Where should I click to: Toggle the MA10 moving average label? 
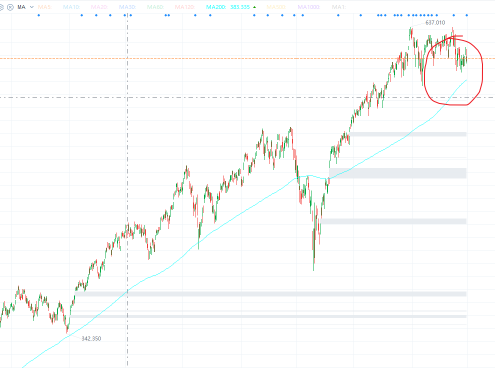click(71, 7)
